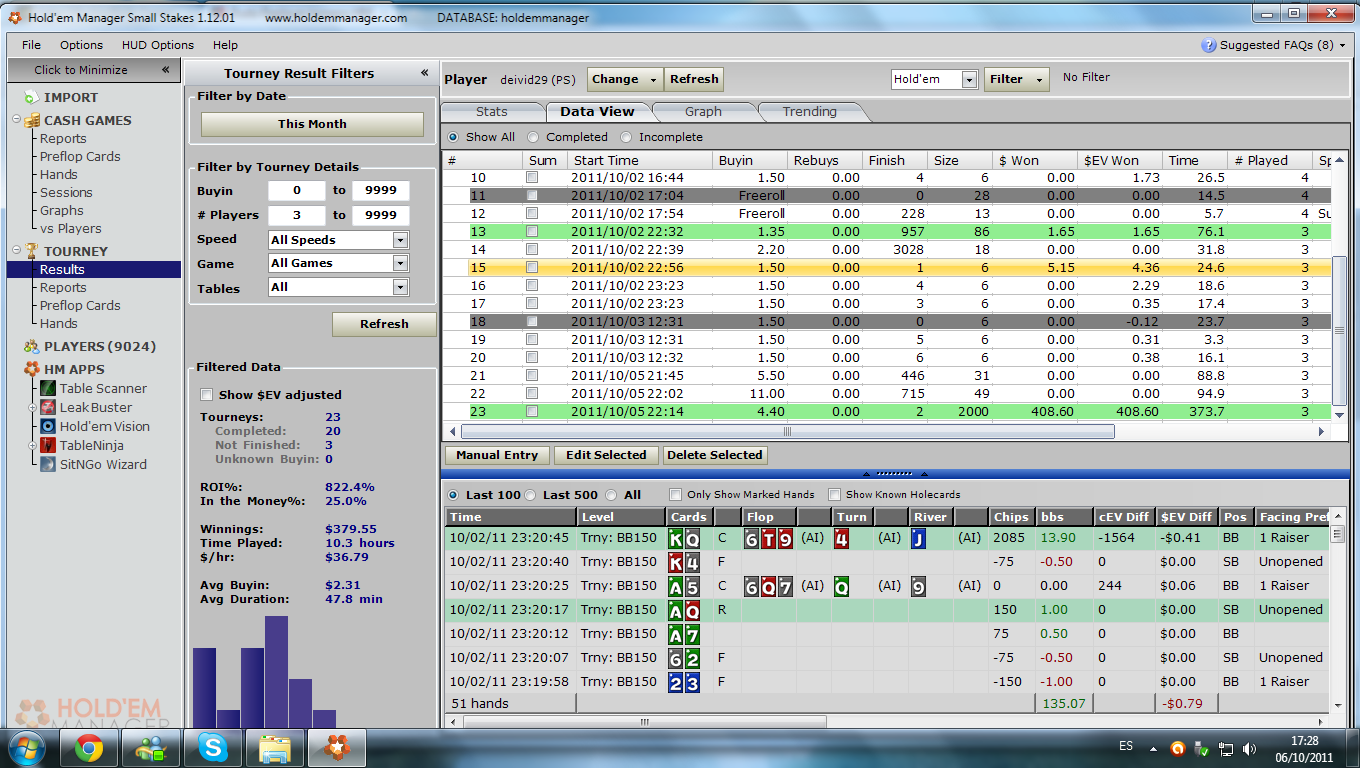1360x768 pixels.
Task: Click the Suggested FAQs (8) link
Action: (1277, 45)
